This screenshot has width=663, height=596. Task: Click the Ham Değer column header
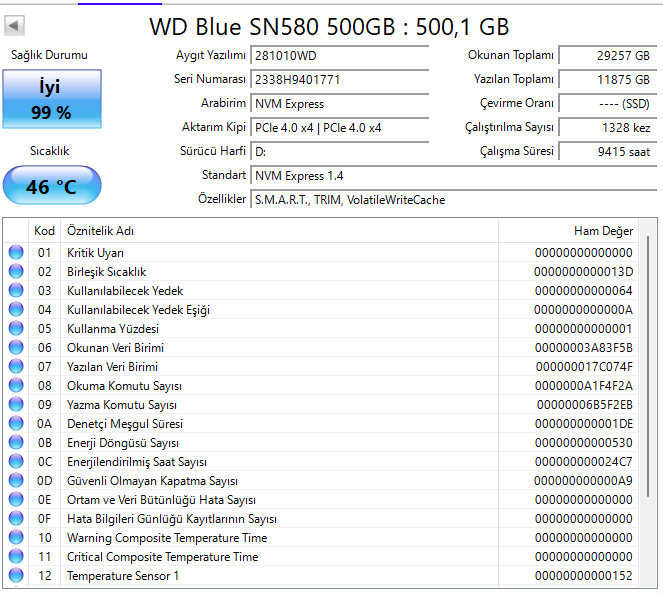[x=568, y=231]
